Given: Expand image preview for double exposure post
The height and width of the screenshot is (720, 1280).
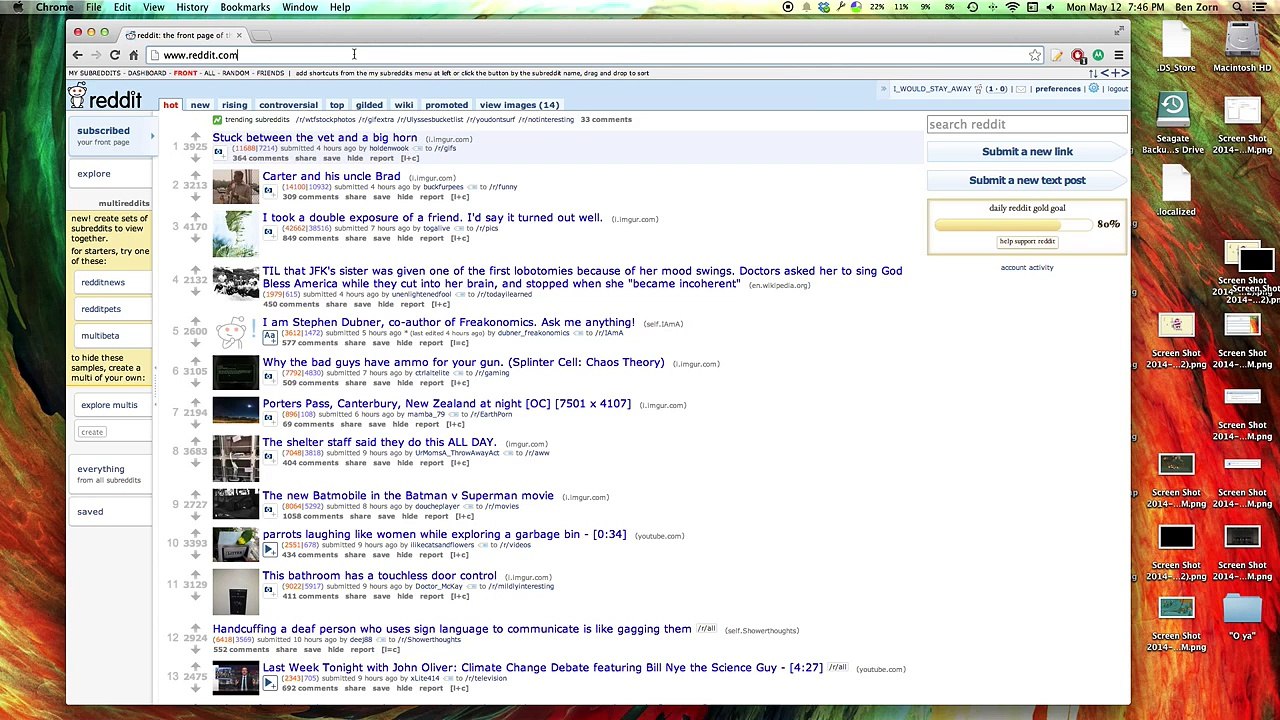Looking at the screenshot, I should pyautogui.click(x=268, y=232).
